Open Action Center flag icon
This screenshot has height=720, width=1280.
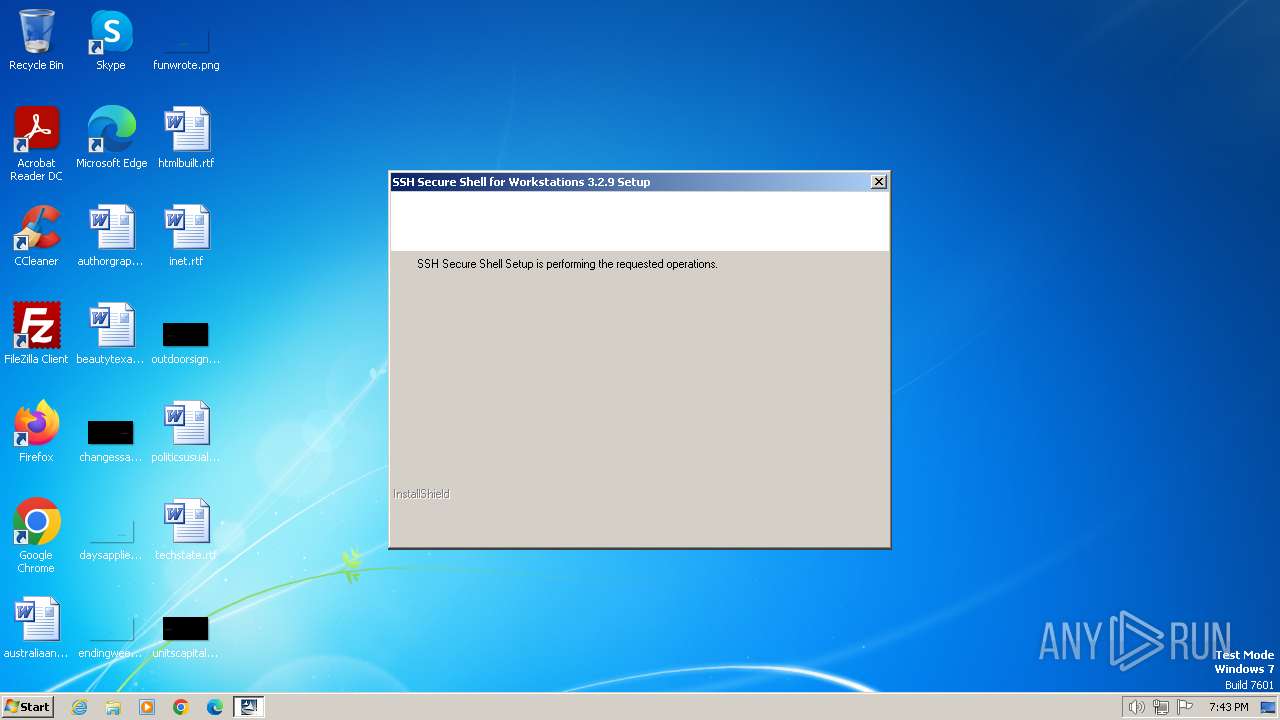(x=1186, y=707)
